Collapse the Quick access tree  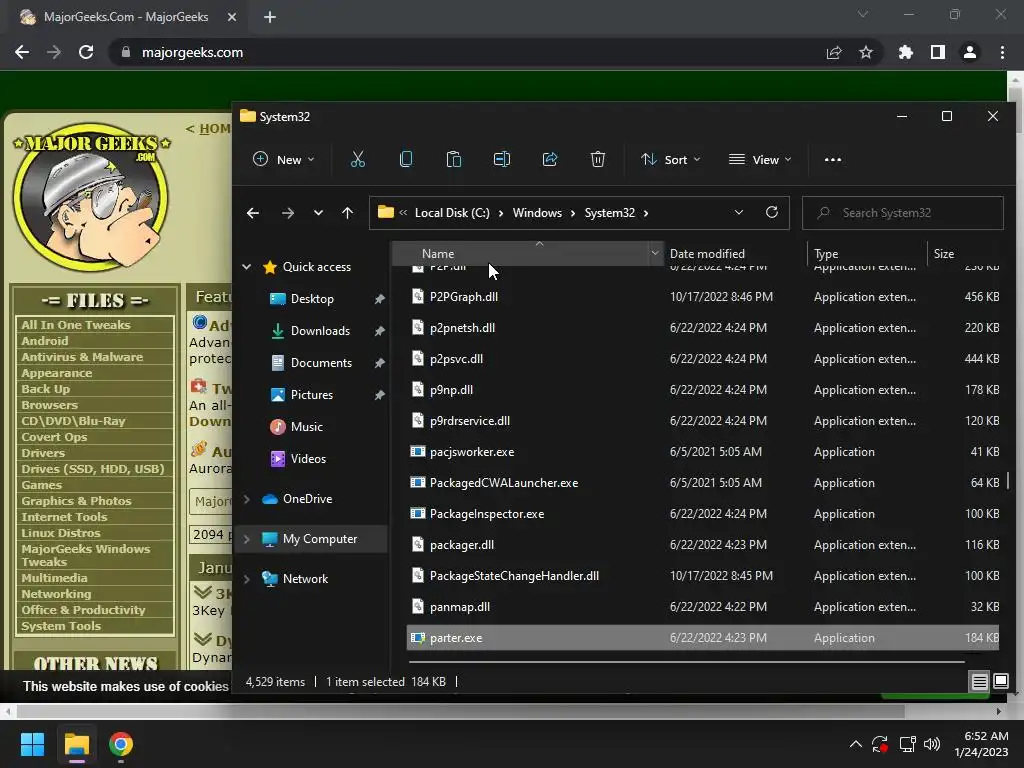click(247, 266)
